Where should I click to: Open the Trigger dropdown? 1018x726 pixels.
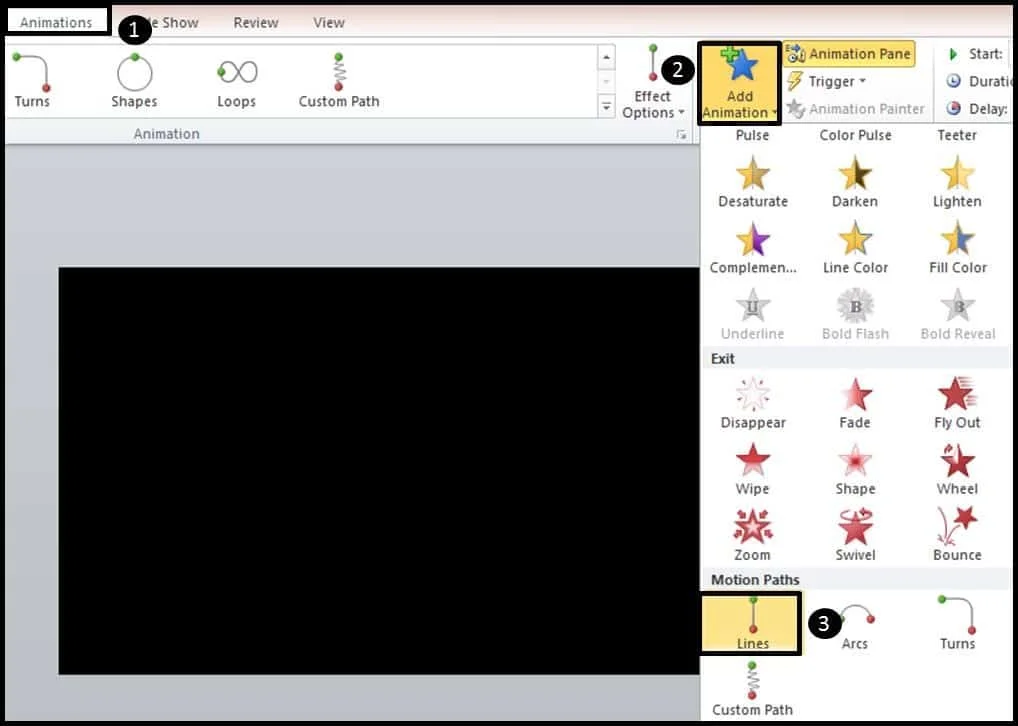point(826,81)
